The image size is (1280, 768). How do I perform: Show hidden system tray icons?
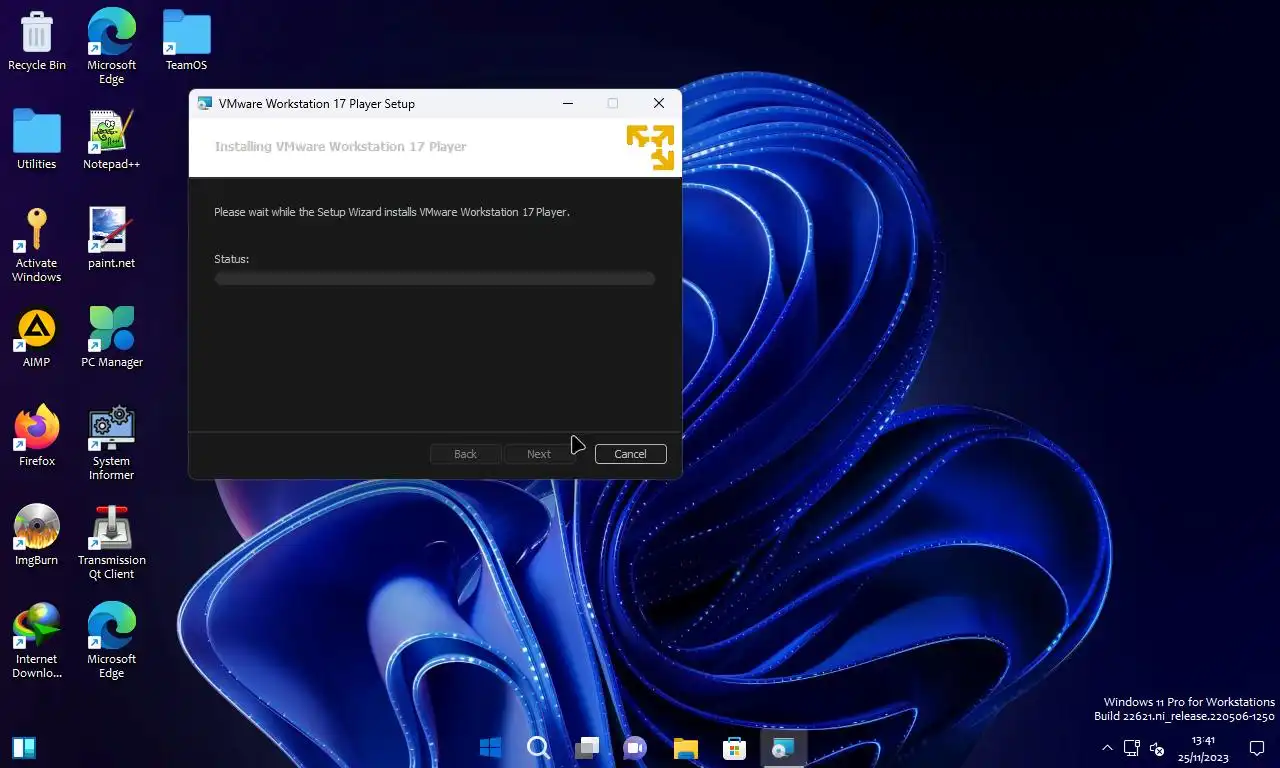(1107, 748)
